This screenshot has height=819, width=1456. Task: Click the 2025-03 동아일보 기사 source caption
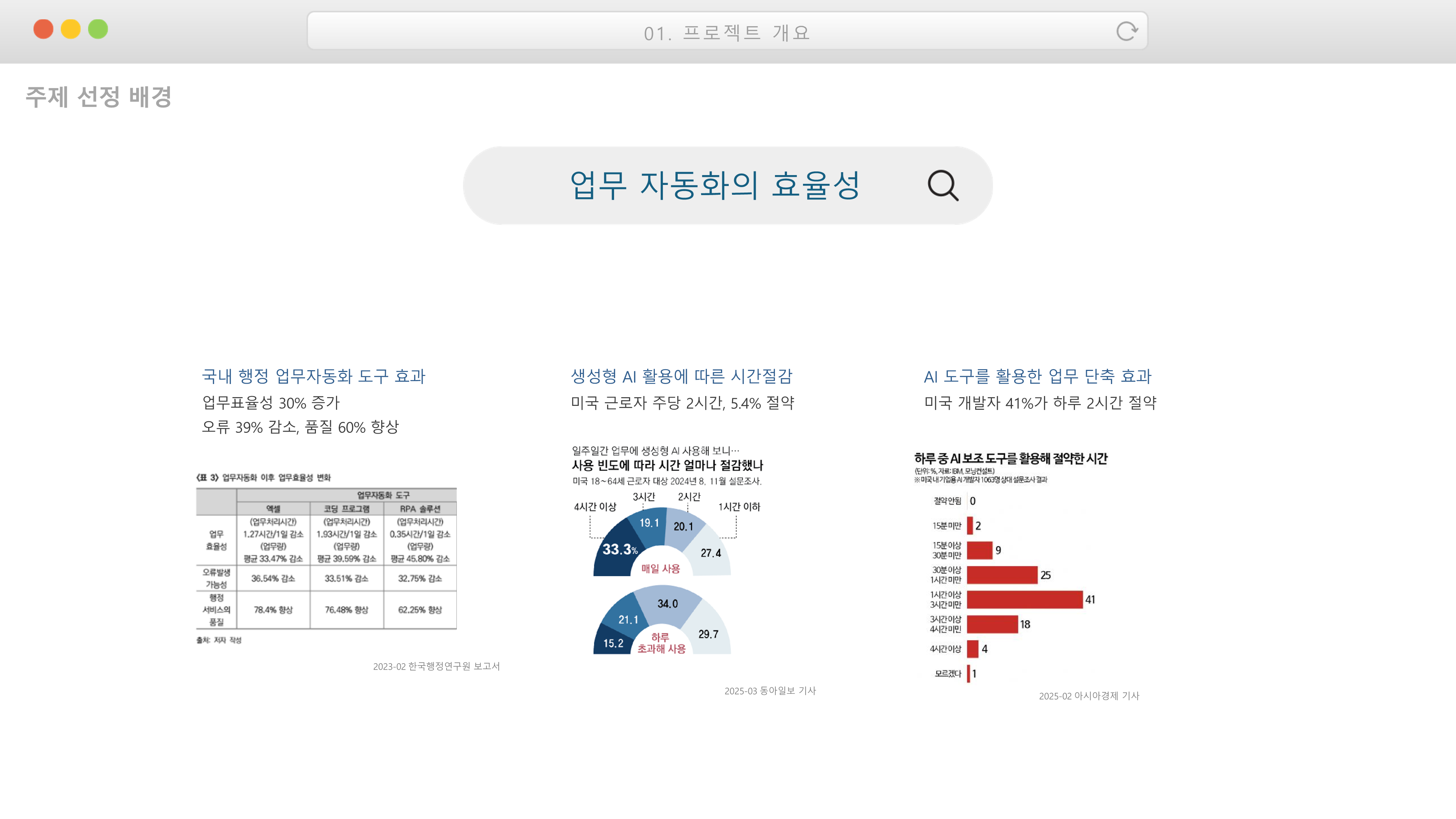(770, 691)
